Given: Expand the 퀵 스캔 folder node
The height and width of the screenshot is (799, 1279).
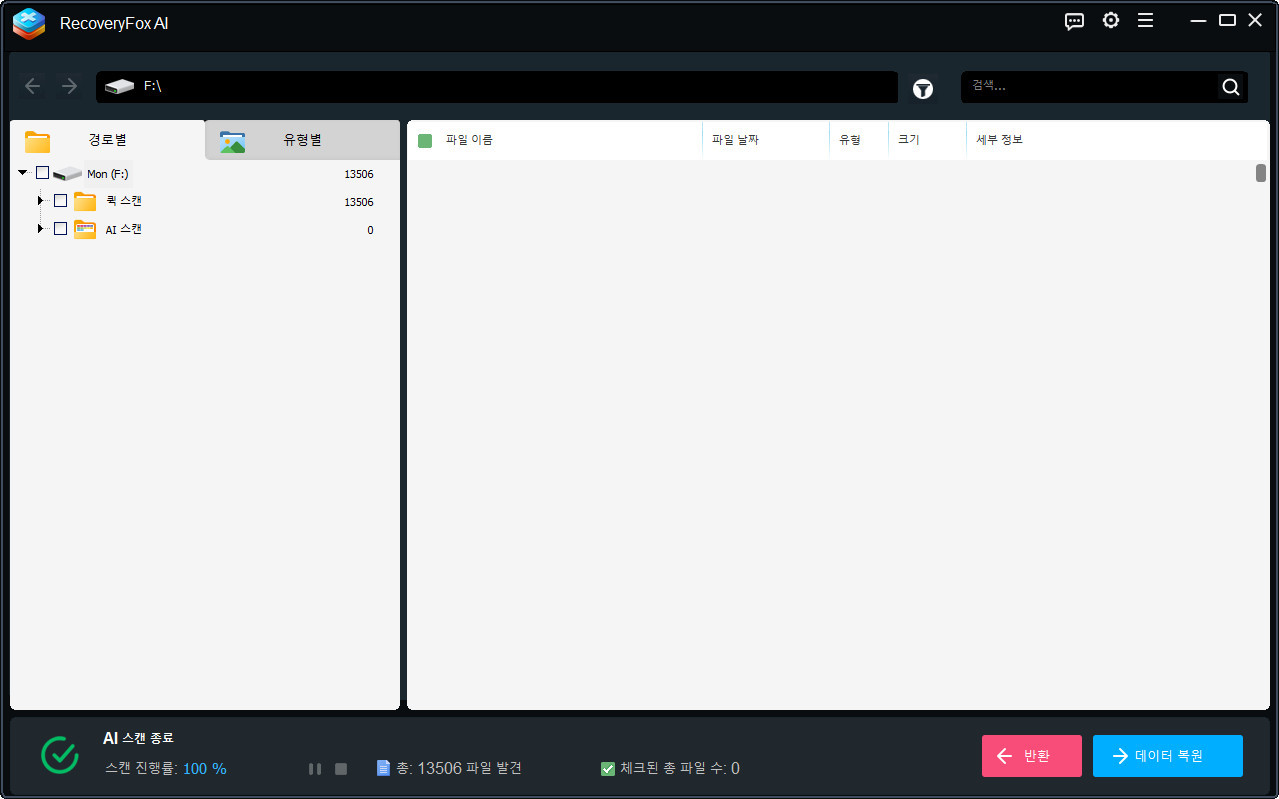Looking at the screenshot, I should pyautogui.click(x=41, y=201).
